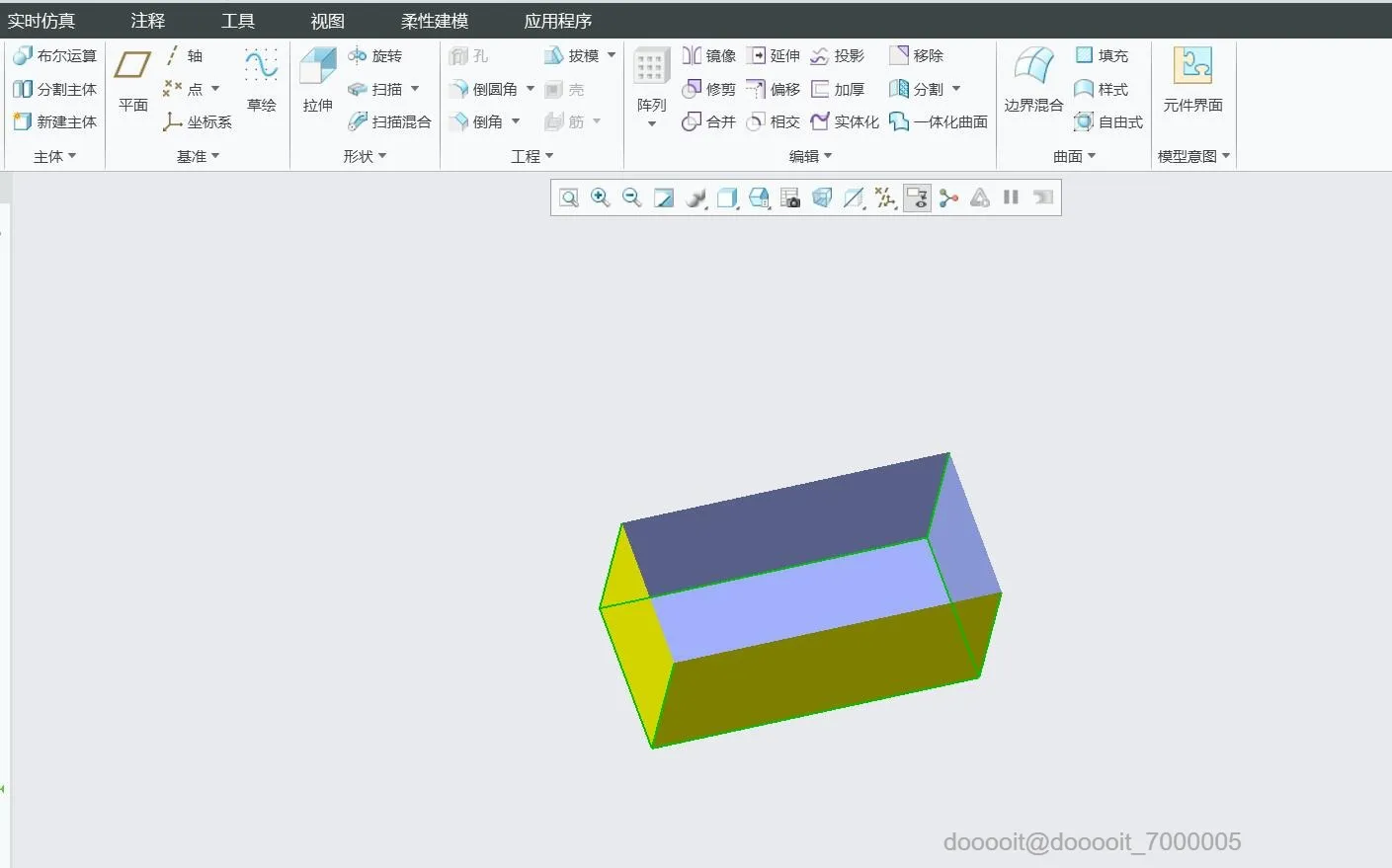Open the Style (样式) surface tool
1392x868 pixels.
pos(1102,89)
